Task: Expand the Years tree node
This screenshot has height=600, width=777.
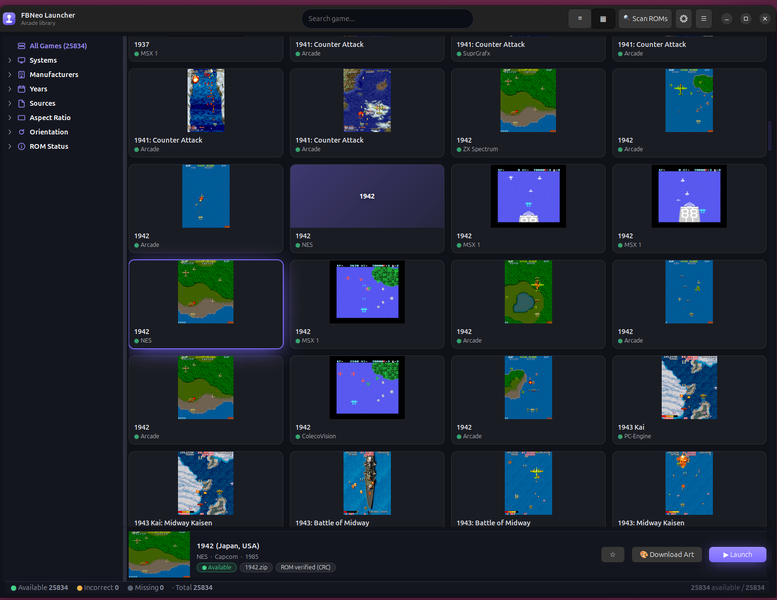Action: (9, 89)
